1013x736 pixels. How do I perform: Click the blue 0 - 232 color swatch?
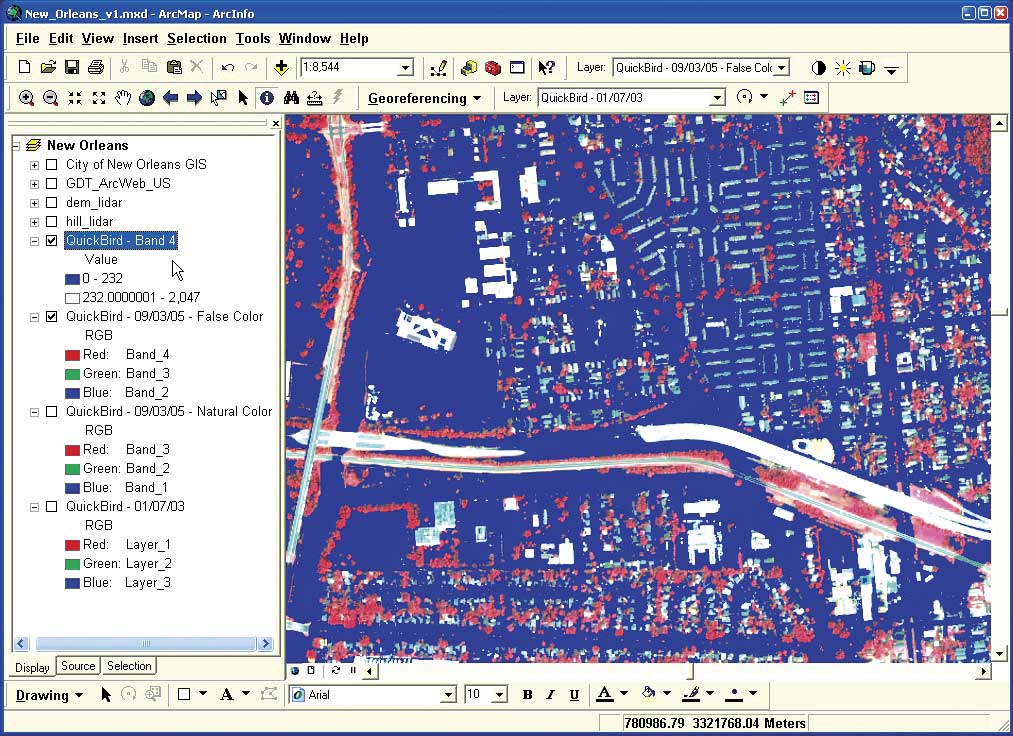(71, 279)
